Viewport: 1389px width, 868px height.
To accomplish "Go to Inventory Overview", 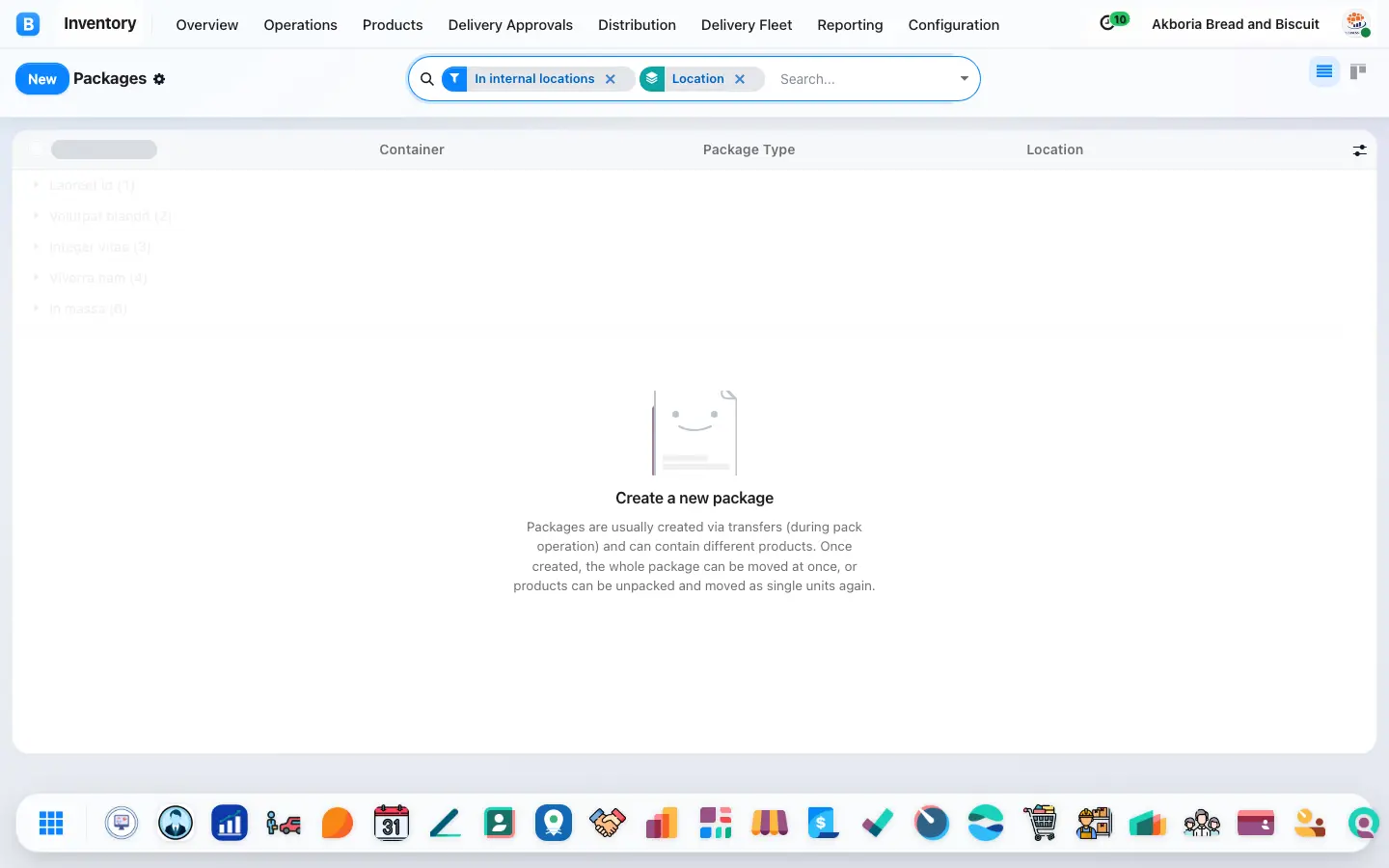I will click(207, 25).
